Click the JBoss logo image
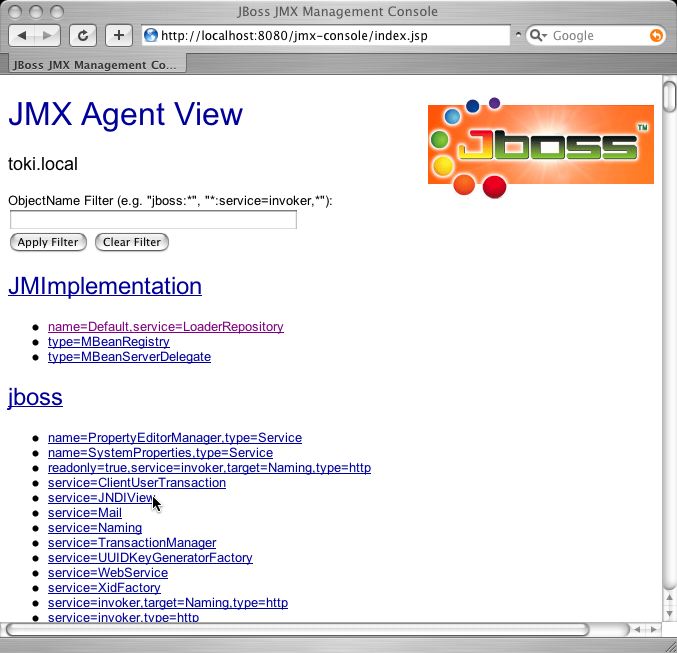The height and width of the screenshot is (653, 677). tap(541, 147)
